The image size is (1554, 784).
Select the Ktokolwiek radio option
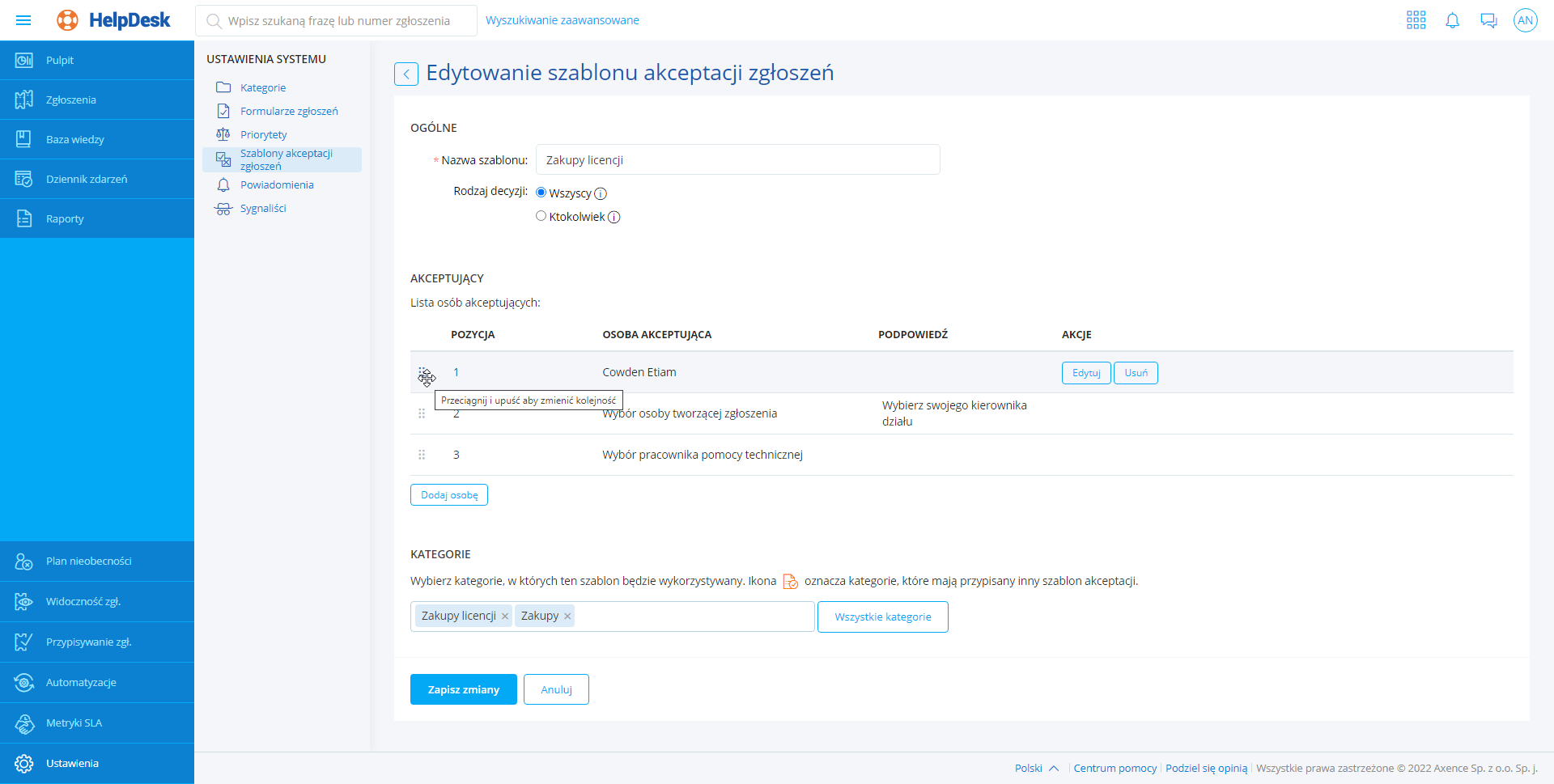coord(541,216)
